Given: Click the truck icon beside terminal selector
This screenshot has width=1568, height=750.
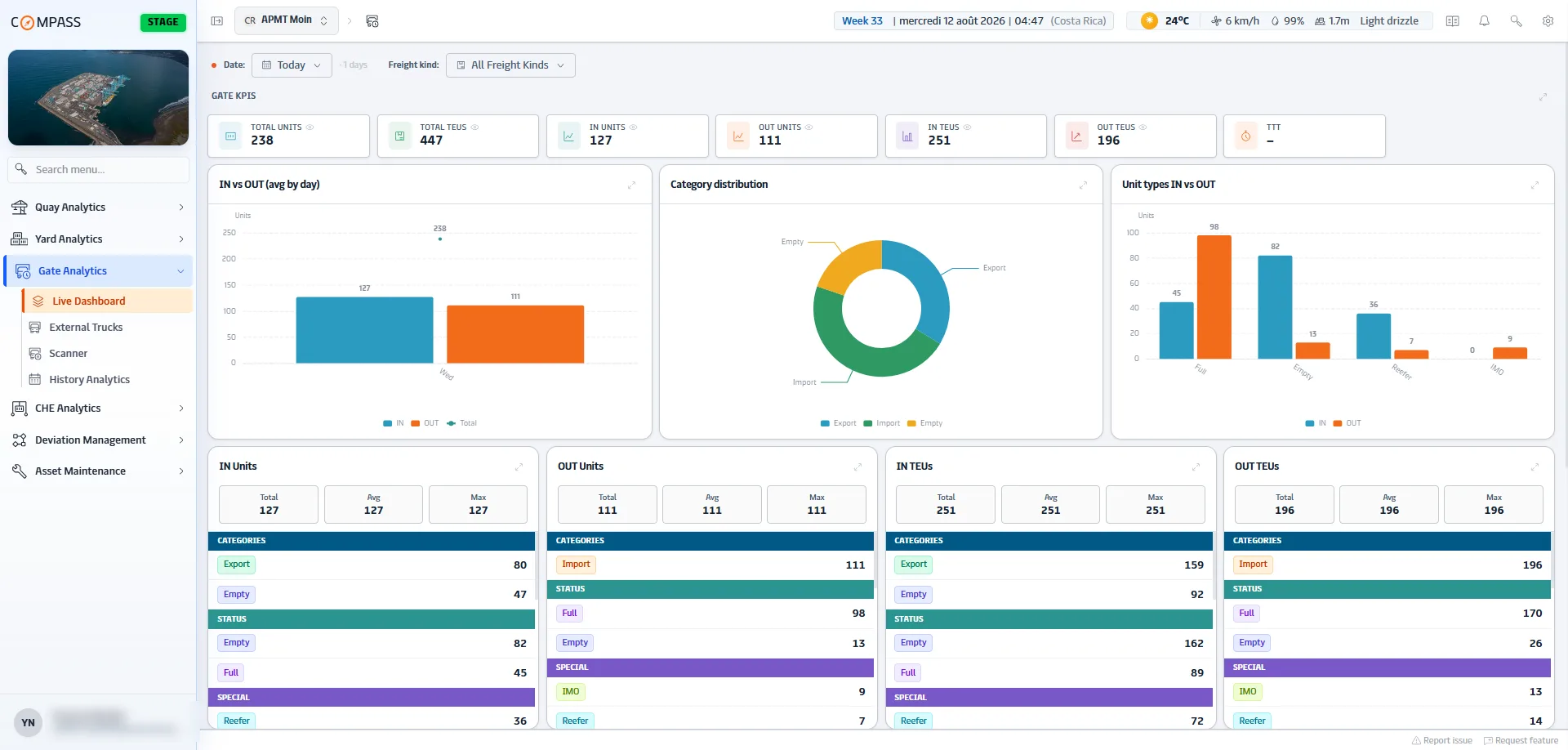Looking at the screenshot, I should pyautogui.click(x=372, y=20).
